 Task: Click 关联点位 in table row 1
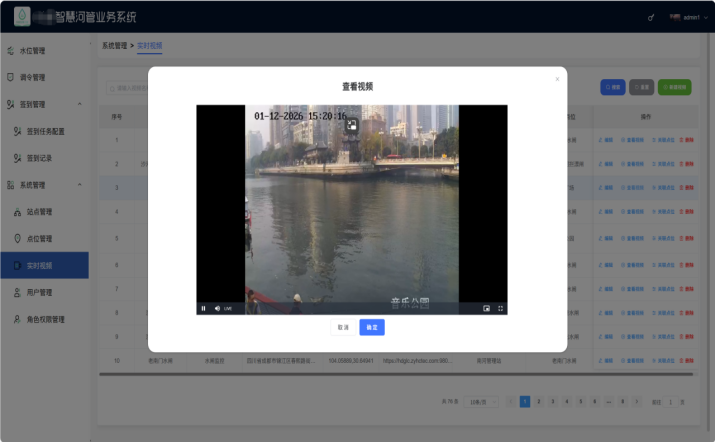663,140
